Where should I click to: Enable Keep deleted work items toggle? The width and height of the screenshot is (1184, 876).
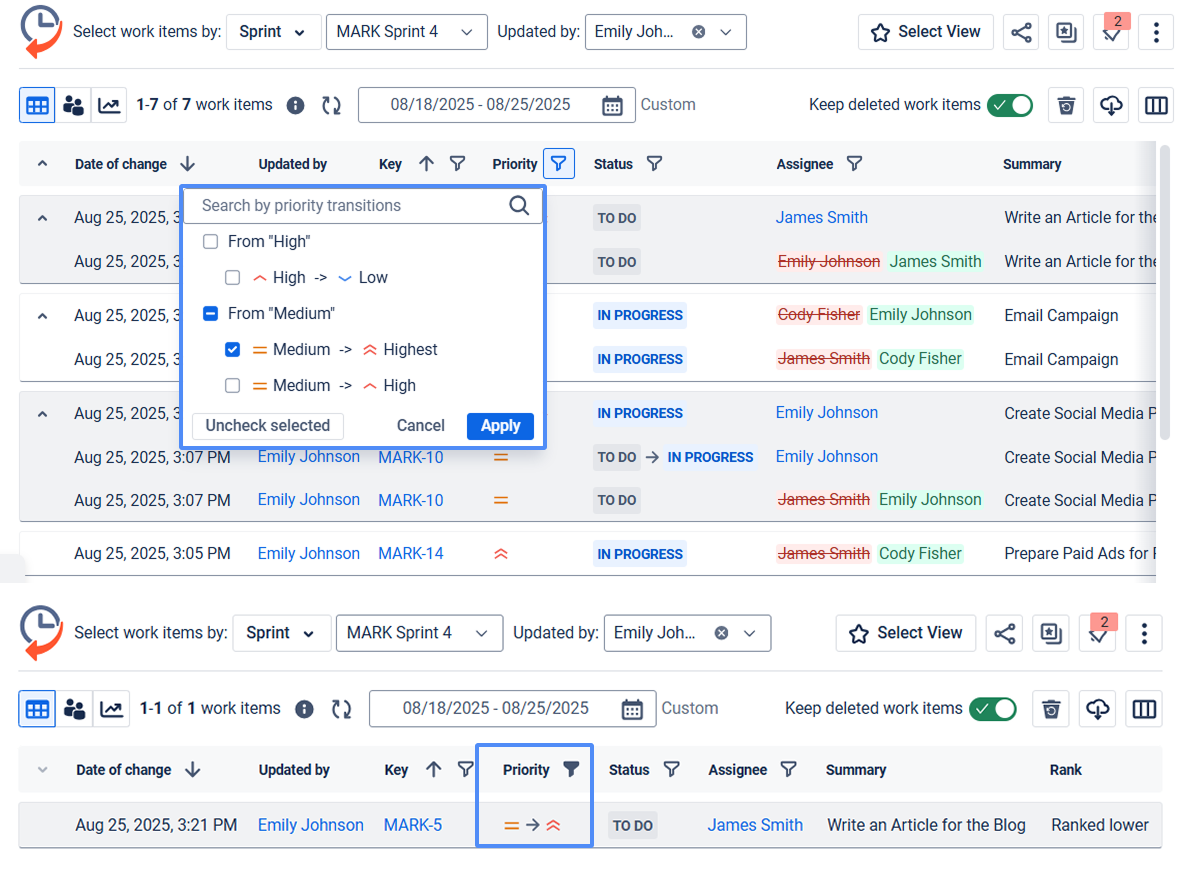click(x=1010, y=104)
